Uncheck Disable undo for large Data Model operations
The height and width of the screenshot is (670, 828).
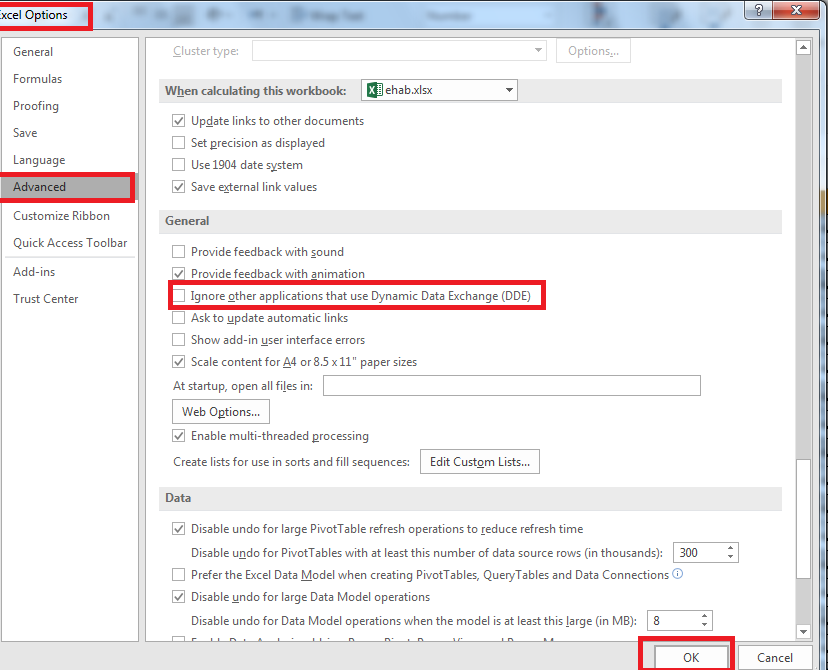coord(178,597)
